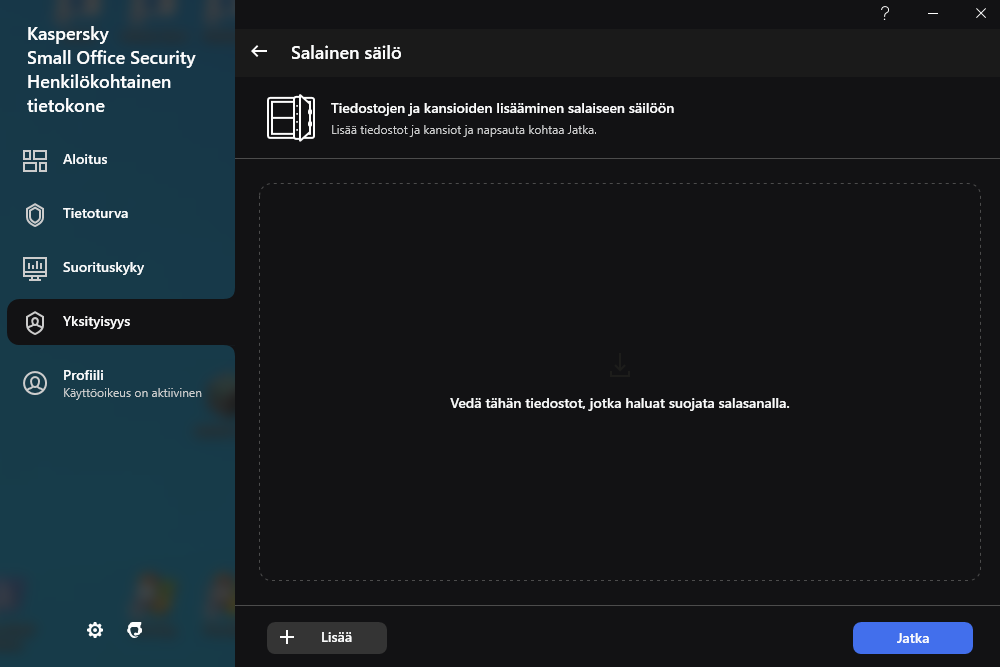Click the 'Tiedostojen ja kansioiden lisääminen' heading

(x=502, y=108)
